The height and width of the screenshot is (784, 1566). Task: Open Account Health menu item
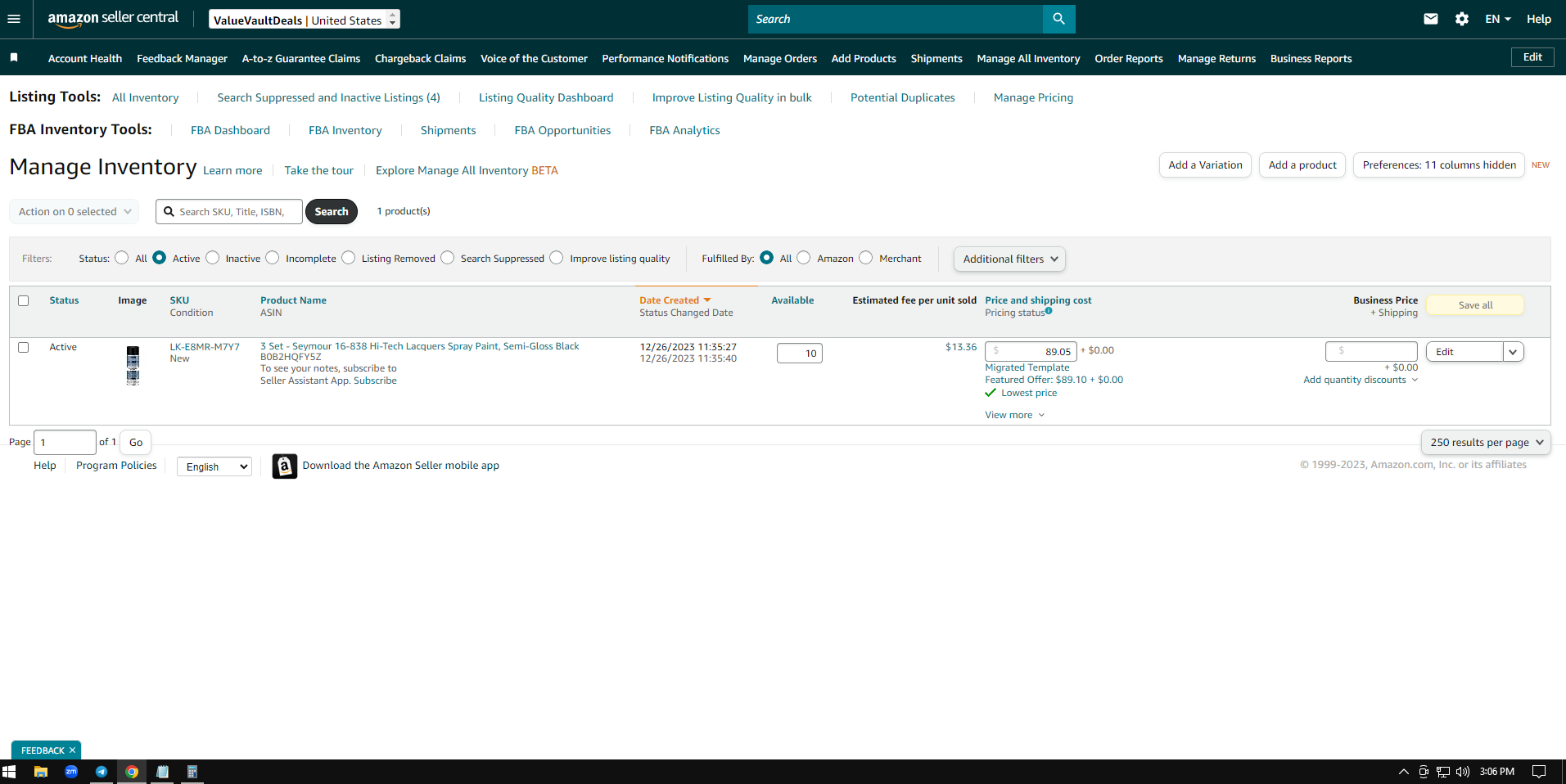85,58
